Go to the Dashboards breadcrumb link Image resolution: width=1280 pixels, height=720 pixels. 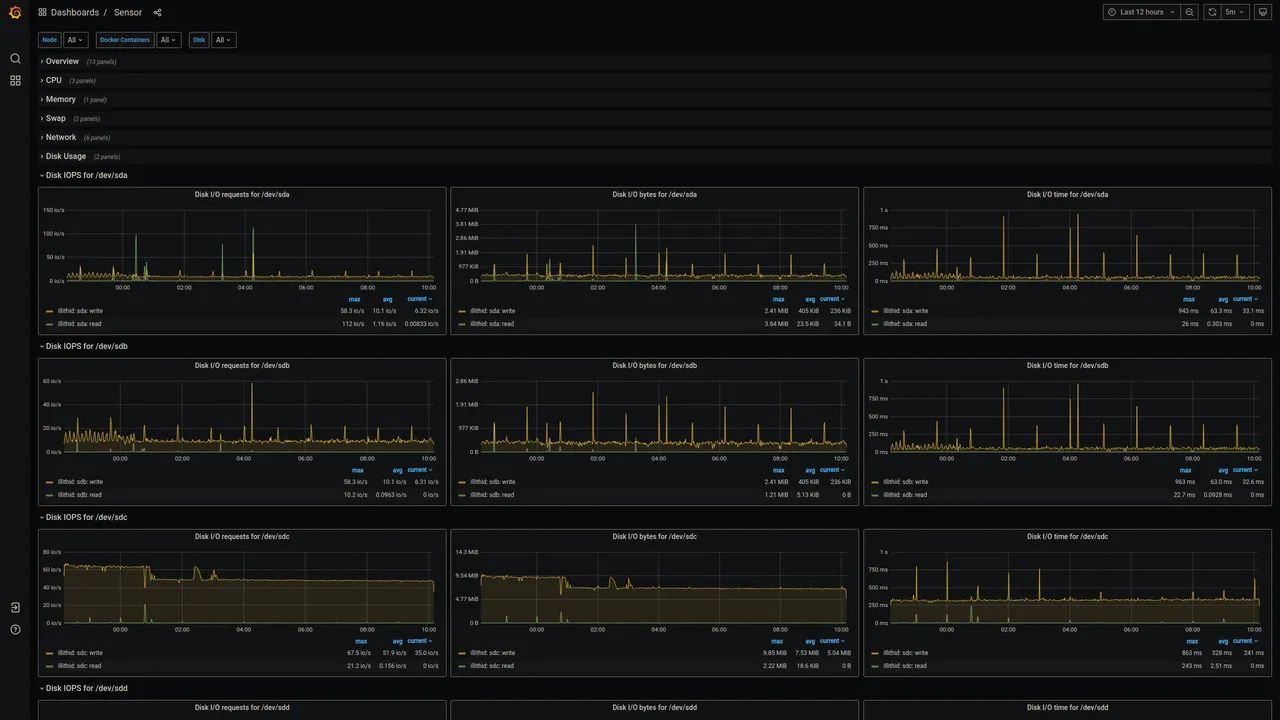tap(75, 12)
